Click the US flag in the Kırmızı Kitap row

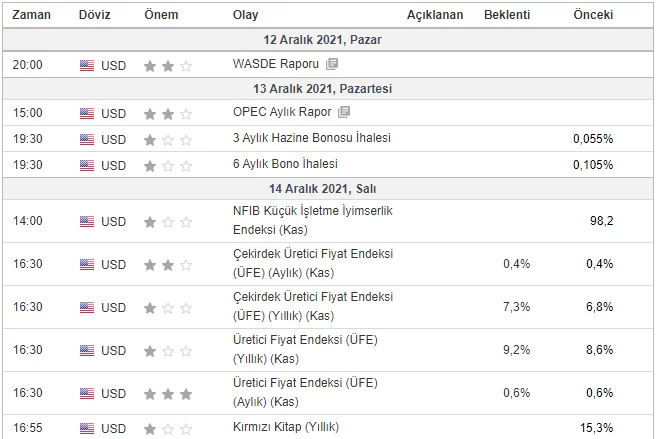pos(87,428)
